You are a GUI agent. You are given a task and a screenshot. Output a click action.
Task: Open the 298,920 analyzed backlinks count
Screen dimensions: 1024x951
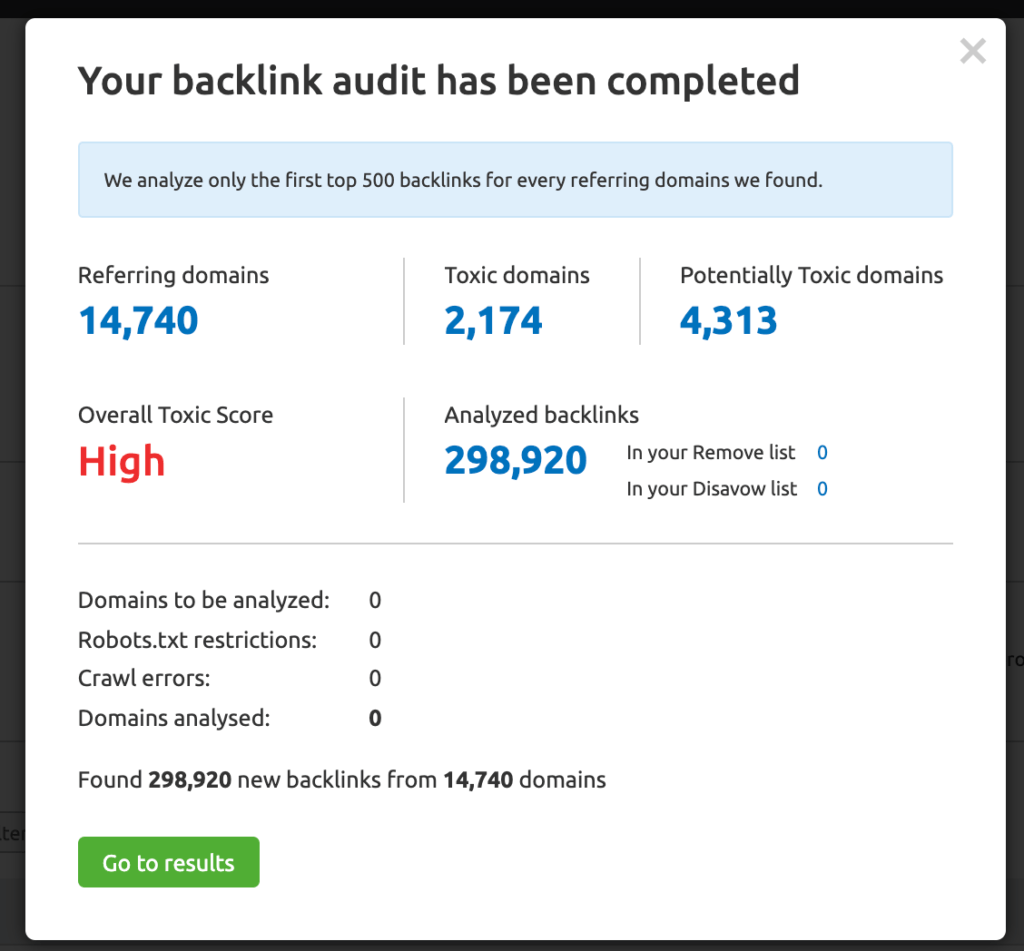point(516,460)
